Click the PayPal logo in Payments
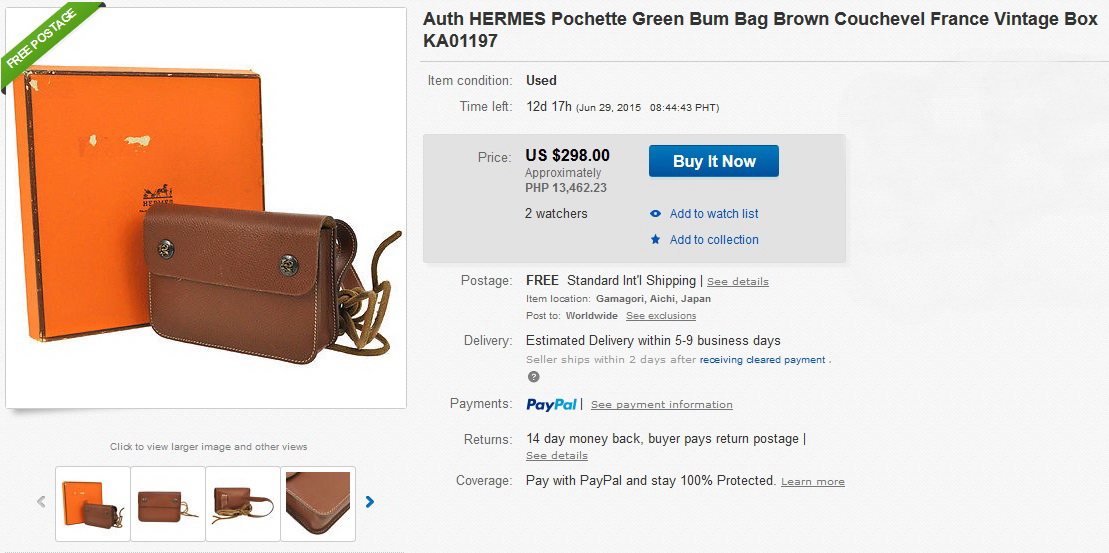Image resolution: width=1109 pixels, height=553 pixels. pos(552,404)
